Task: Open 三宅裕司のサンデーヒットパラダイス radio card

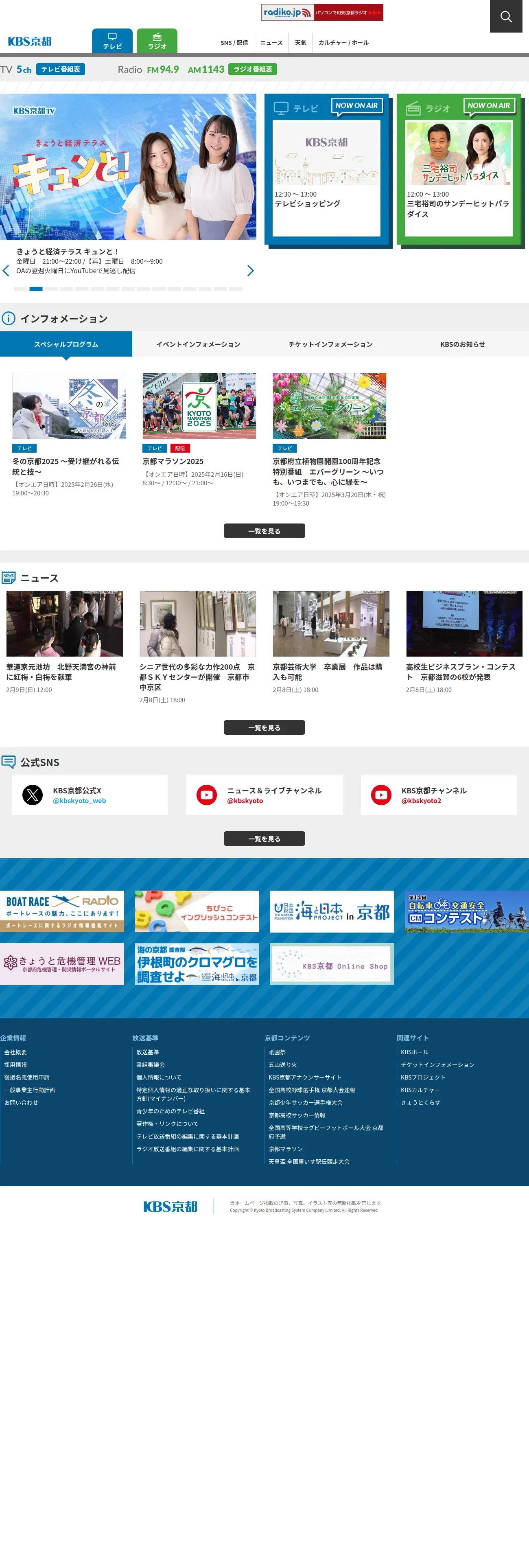Action: 459,178
